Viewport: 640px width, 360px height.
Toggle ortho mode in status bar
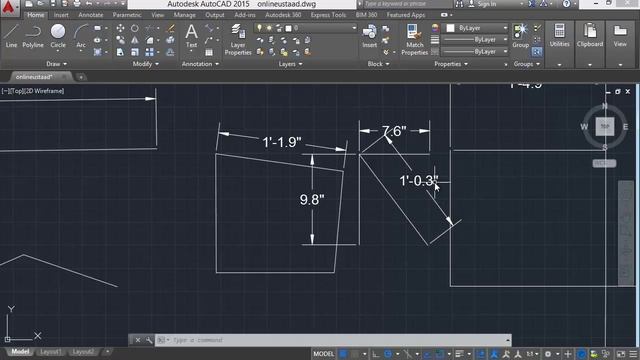click(376, 354)
